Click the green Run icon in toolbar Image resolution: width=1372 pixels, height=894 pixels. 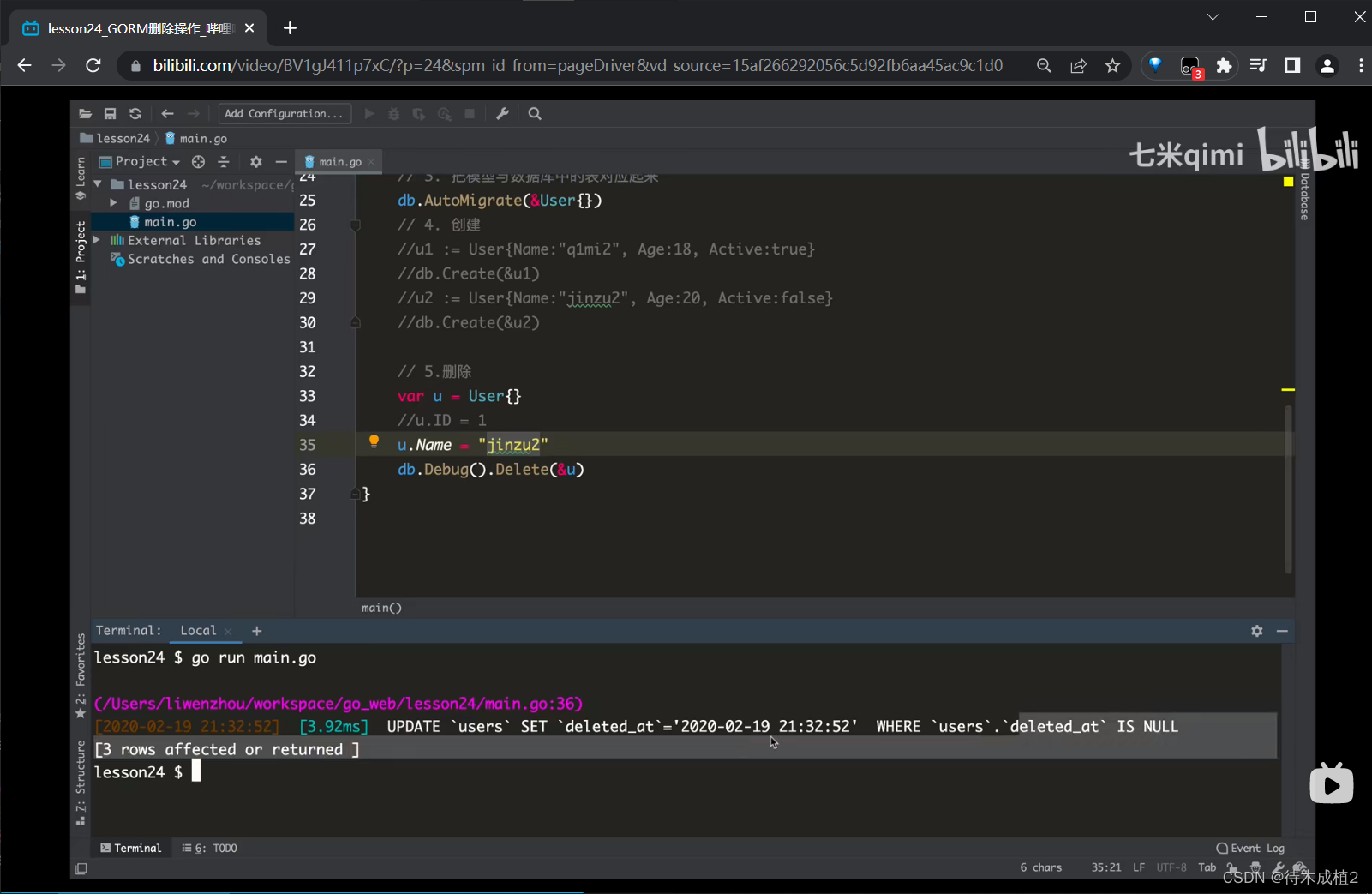tap(369, 113)
